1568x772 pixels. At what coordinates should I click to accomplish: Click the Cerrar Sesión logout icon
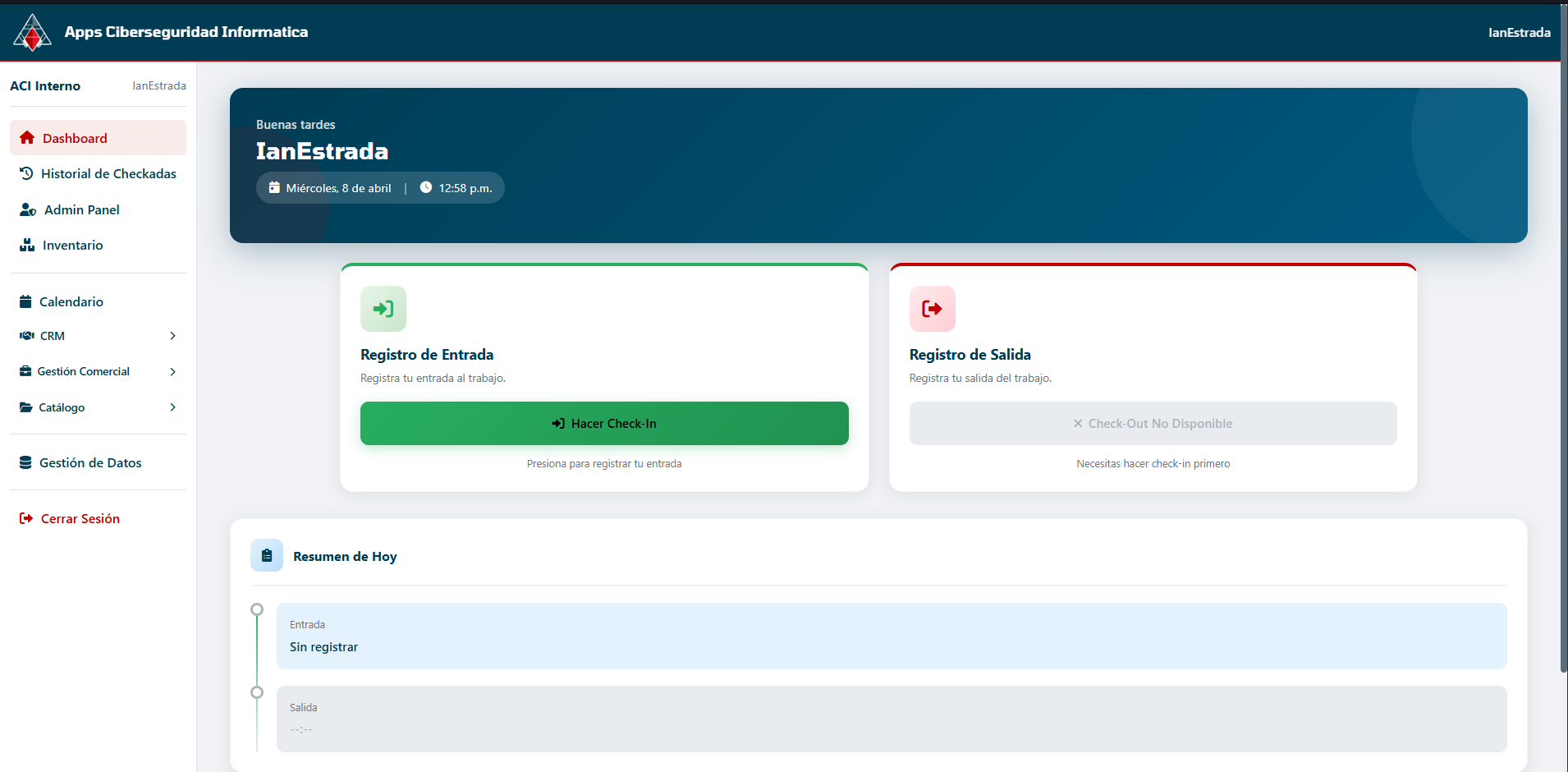click(x=26, y=518)
